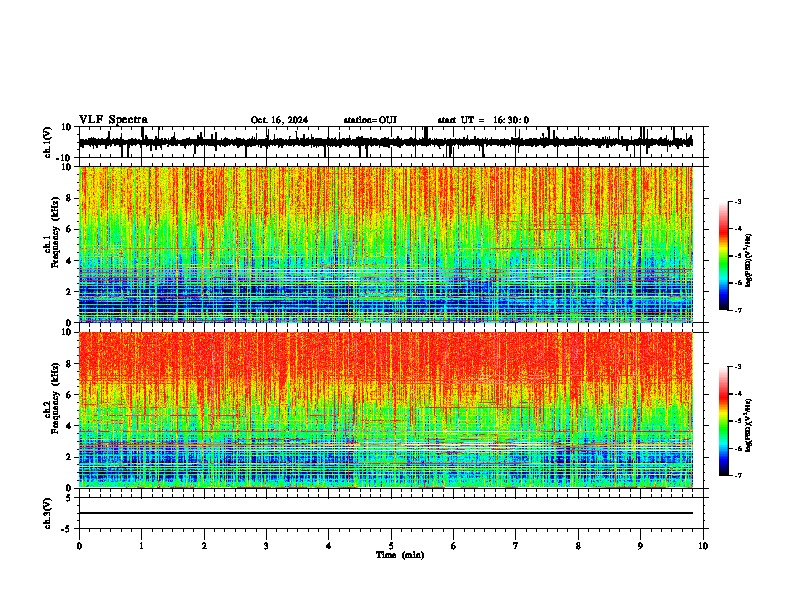The image size is (792, 612).
Task: Click time axis tick label "3"
Action: pos(266,546)
